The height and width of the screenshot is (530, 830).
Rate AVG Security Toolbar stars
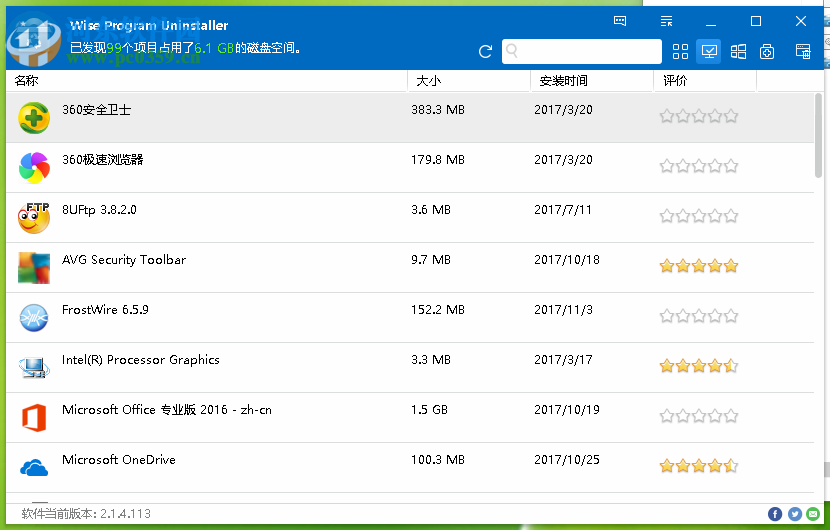click(699, 266)
